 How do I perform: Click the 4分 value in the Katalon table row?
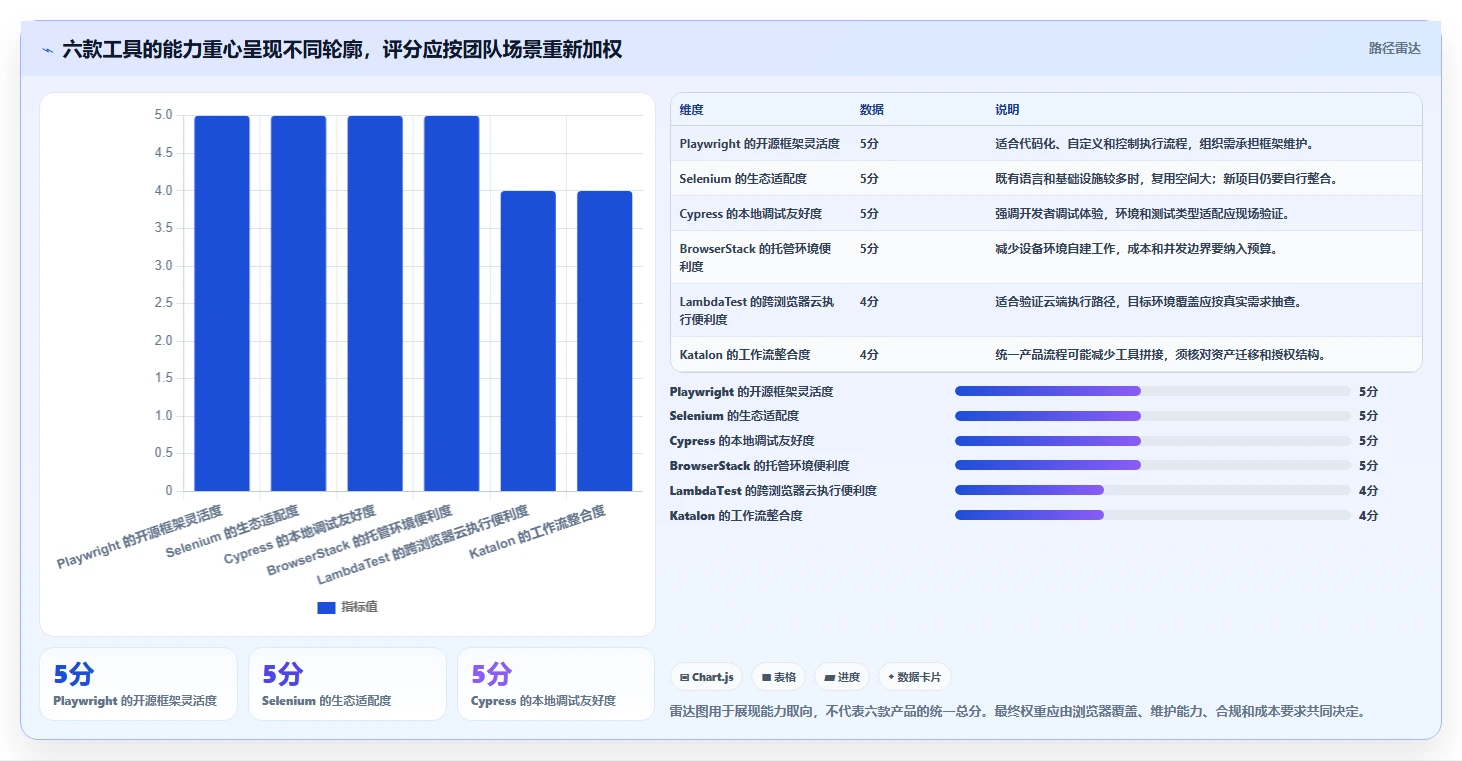[869, 355]
